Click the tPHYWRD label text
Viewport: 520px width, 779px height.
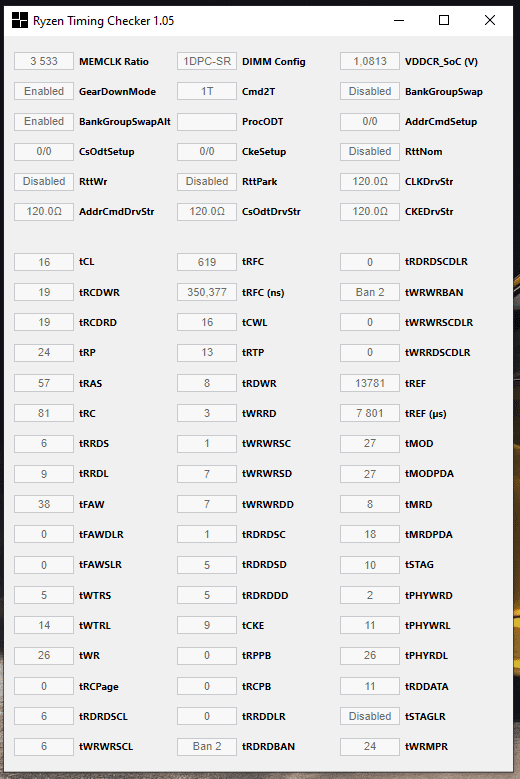point(428,595)
